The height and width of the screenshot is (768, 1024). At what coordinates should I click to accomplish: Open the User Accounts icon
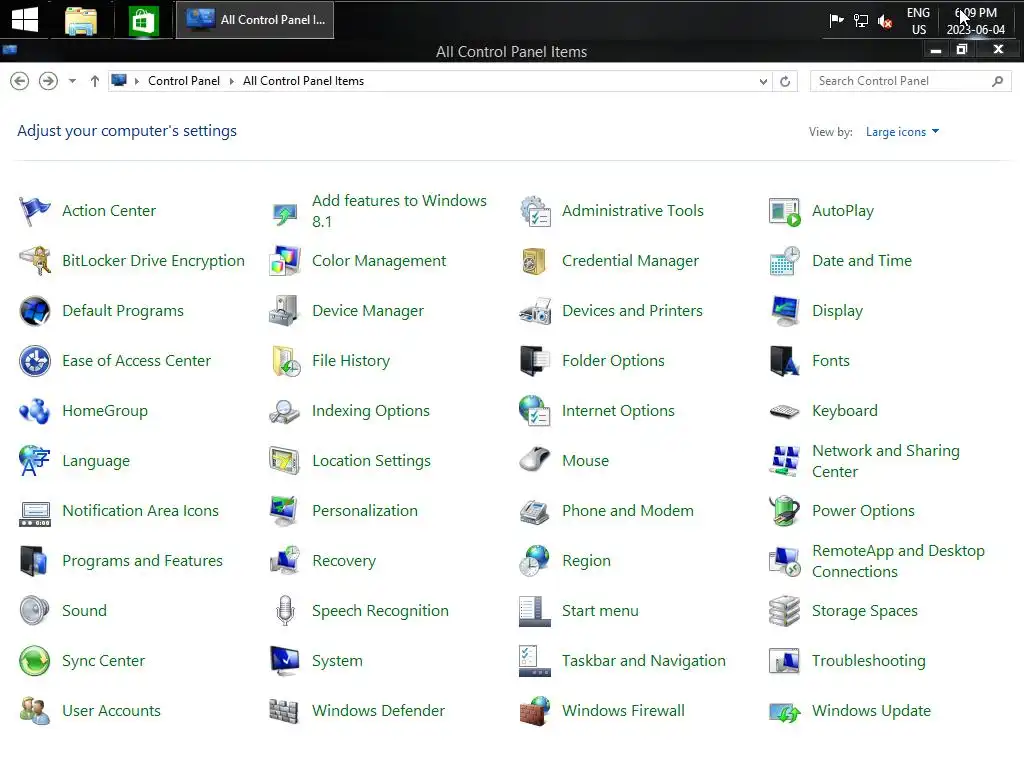(x=35, y=711)
